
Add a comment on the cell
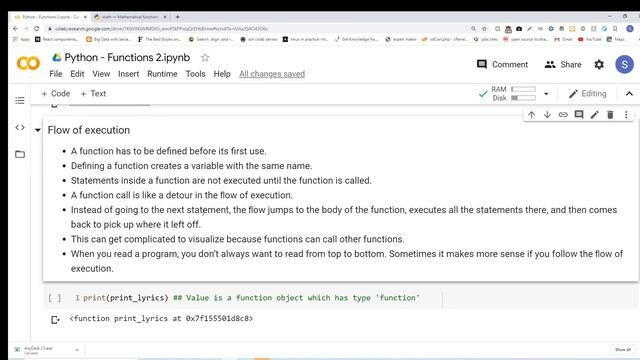[579, 115]
